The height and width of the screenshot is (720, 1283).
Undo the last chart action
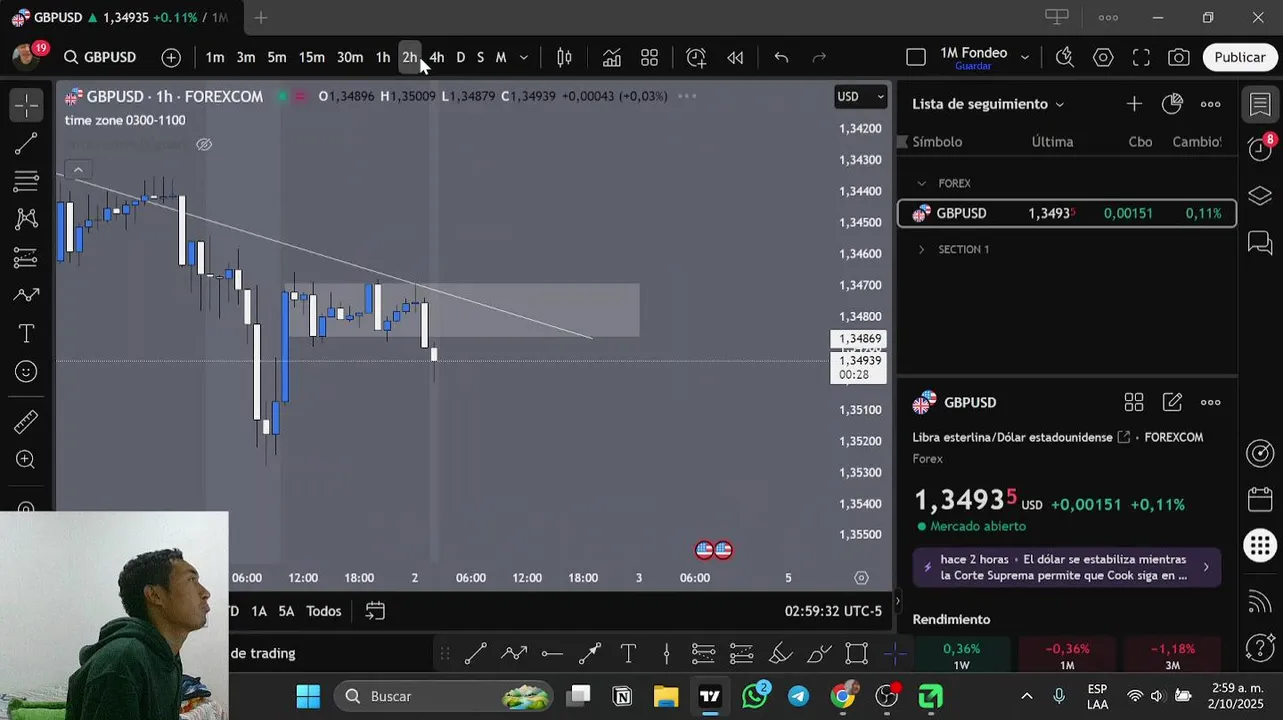(781, 58)
